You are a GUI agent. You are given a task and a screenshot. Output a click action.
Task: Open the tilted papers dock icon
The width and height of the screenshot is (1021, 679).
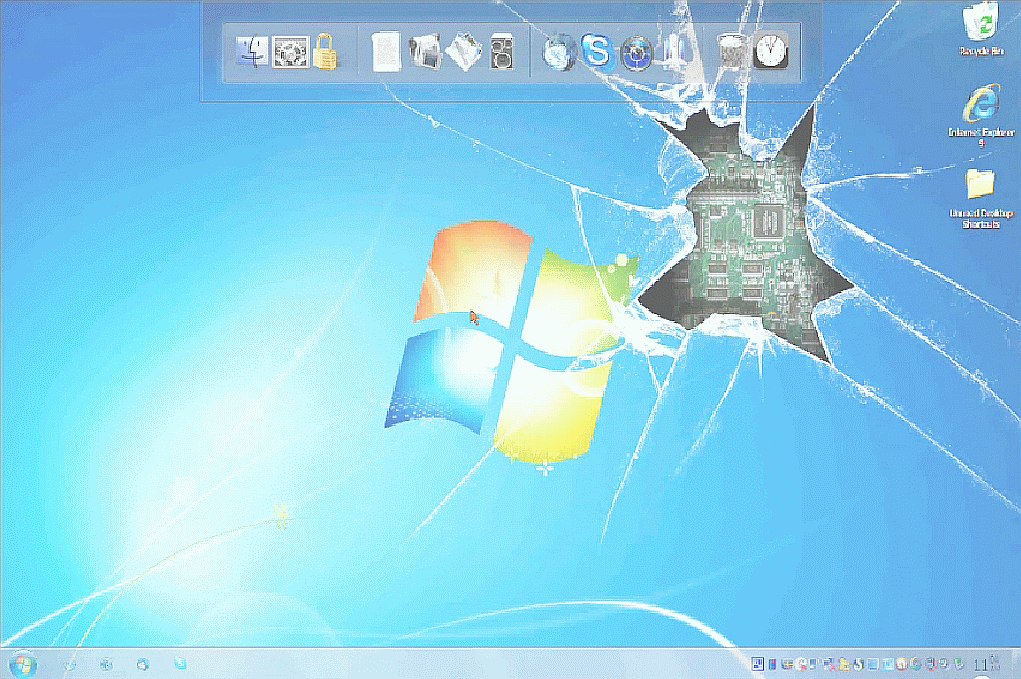pos(464,51)
